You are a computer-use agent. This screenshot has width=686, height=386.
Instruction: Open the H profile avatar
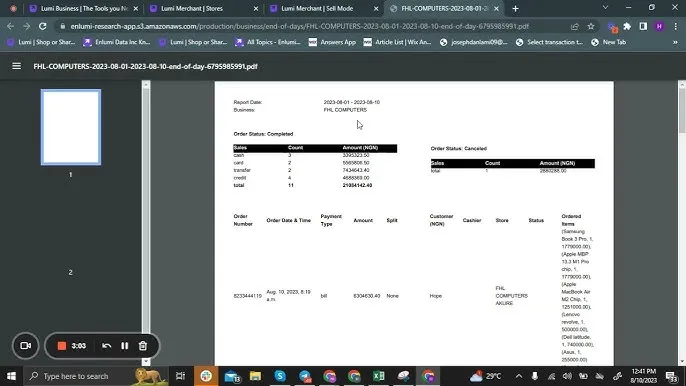pyautogui.click(x=659, y=26)
